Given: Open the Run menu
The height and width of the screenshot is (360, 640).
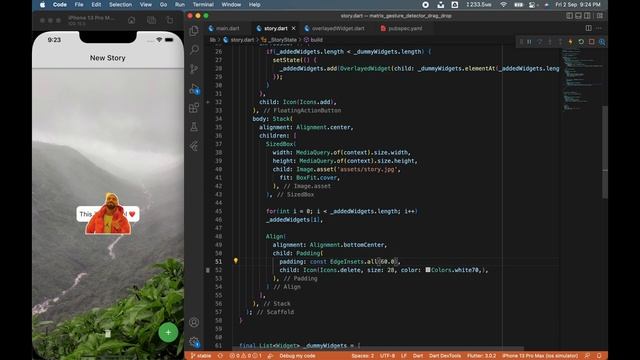Looking at the screenshot, I should [x=180, y=4].
